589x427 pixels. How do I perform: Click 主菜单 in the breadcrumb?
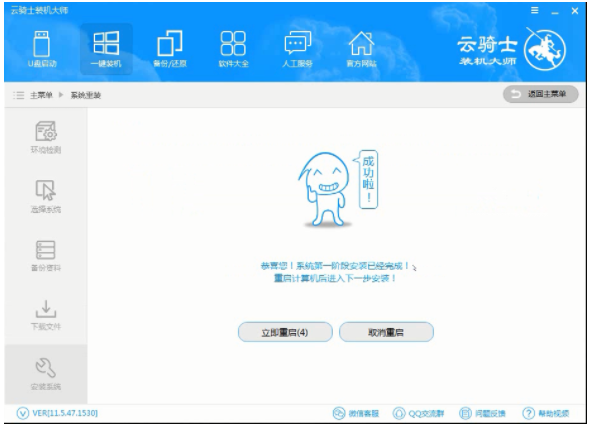tap(41, 95)
